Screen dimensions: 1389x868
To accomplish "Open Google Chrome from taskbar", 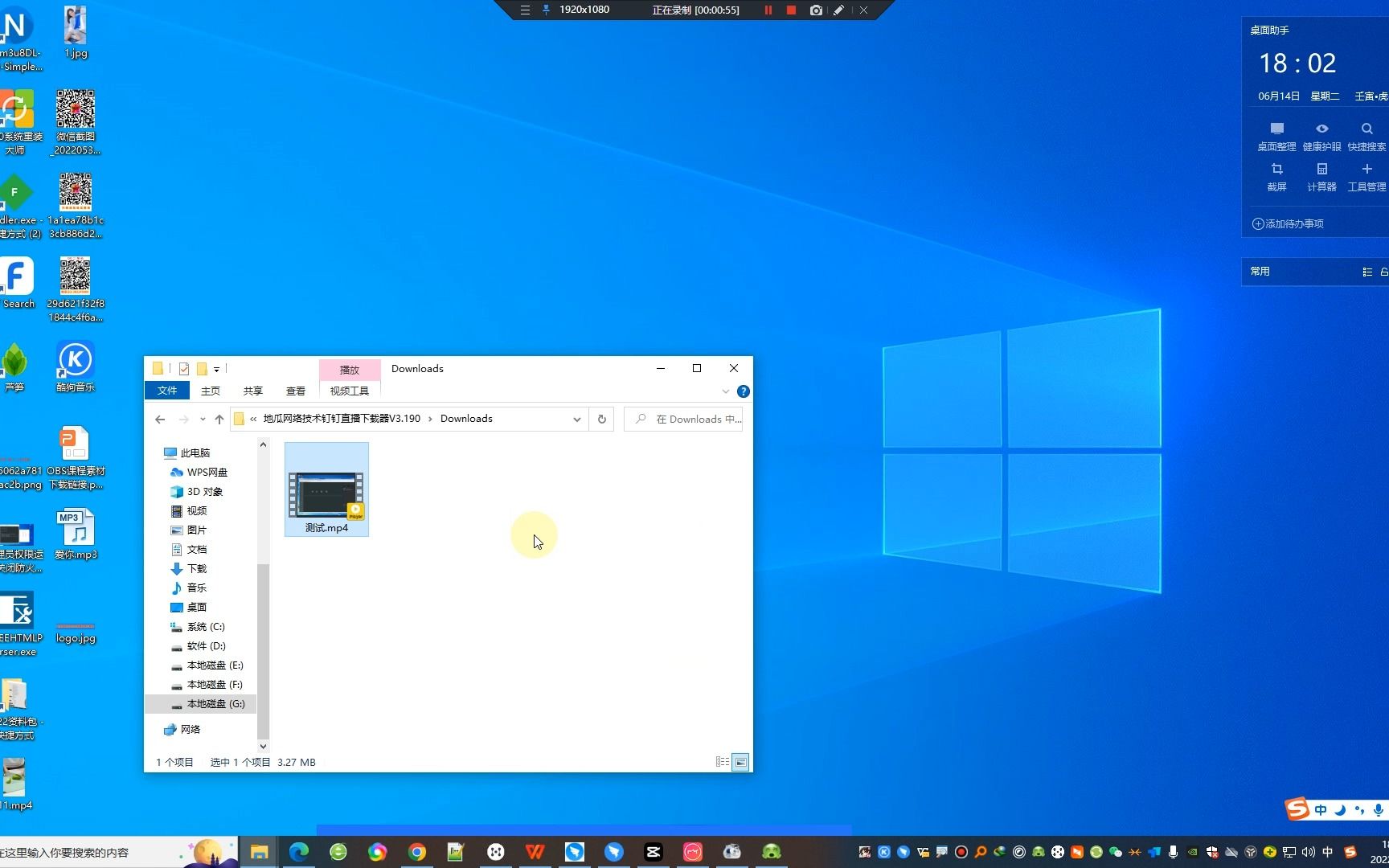I will pos(417,852).
